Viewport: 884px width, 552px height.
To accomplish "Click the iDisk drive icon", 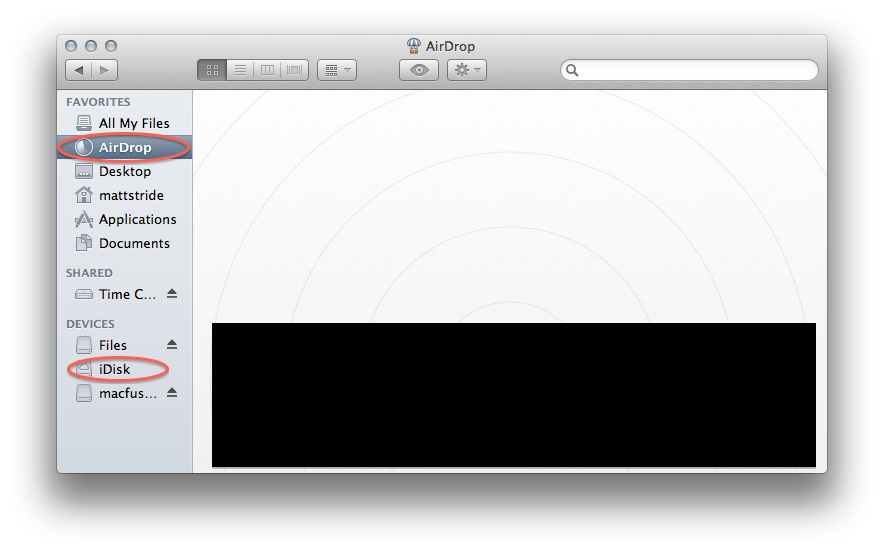I will [x=84, y=369].
